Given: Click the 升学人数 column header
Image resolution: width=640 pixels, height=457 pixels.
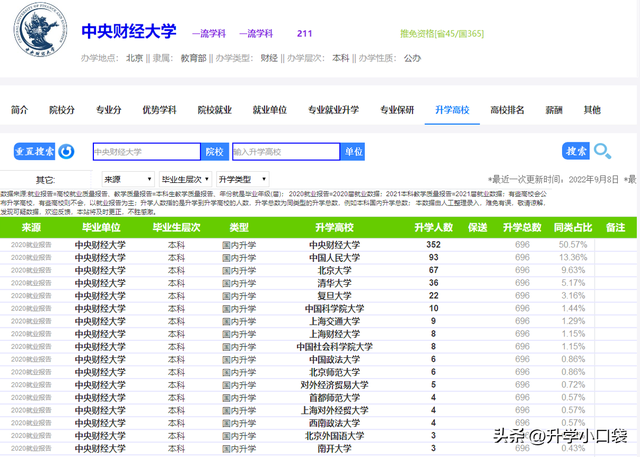Looking at the screenshot, I should (433, 228).
